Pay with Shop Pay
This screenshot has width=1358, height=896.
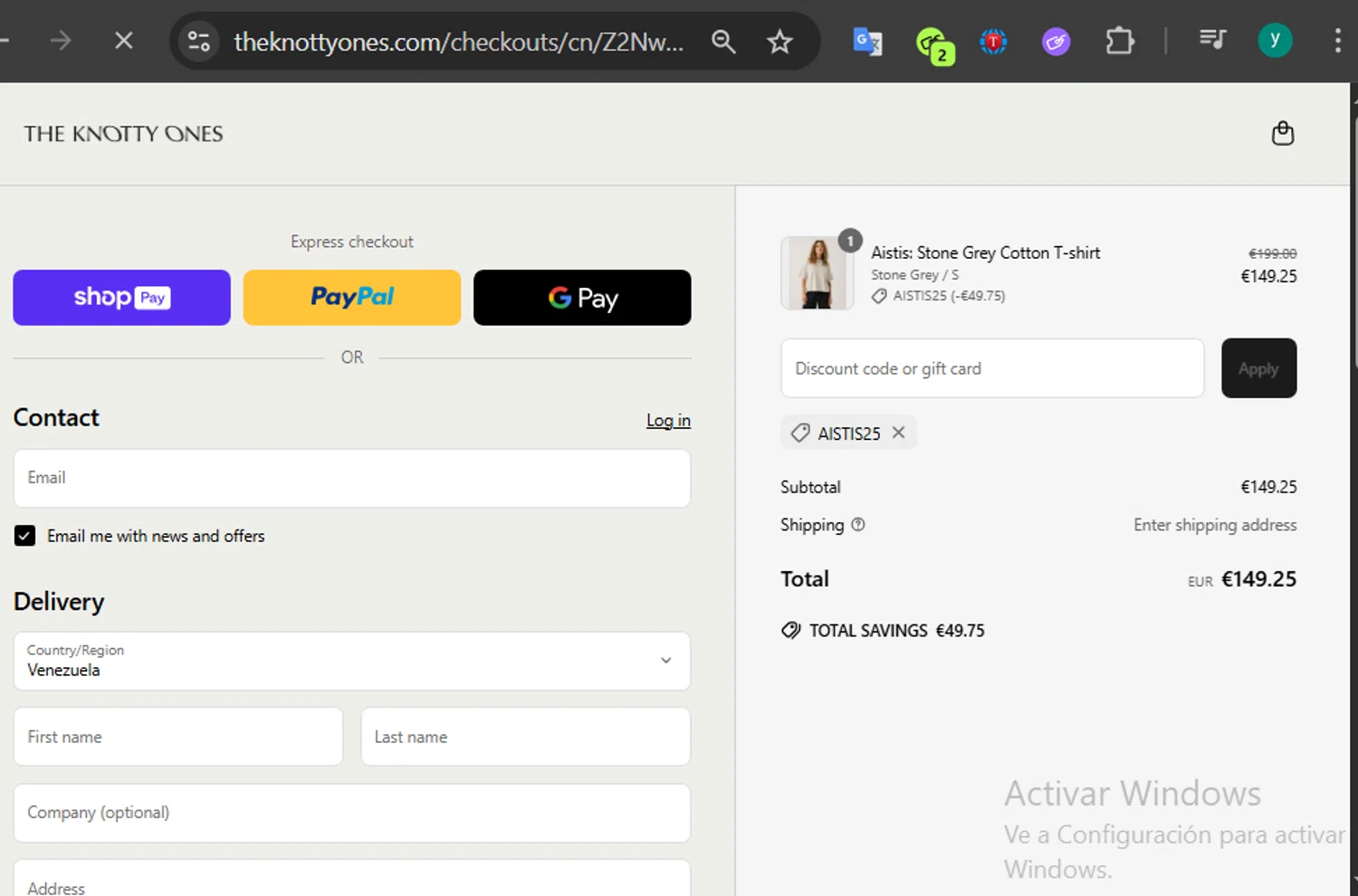(x=121, y=298)
